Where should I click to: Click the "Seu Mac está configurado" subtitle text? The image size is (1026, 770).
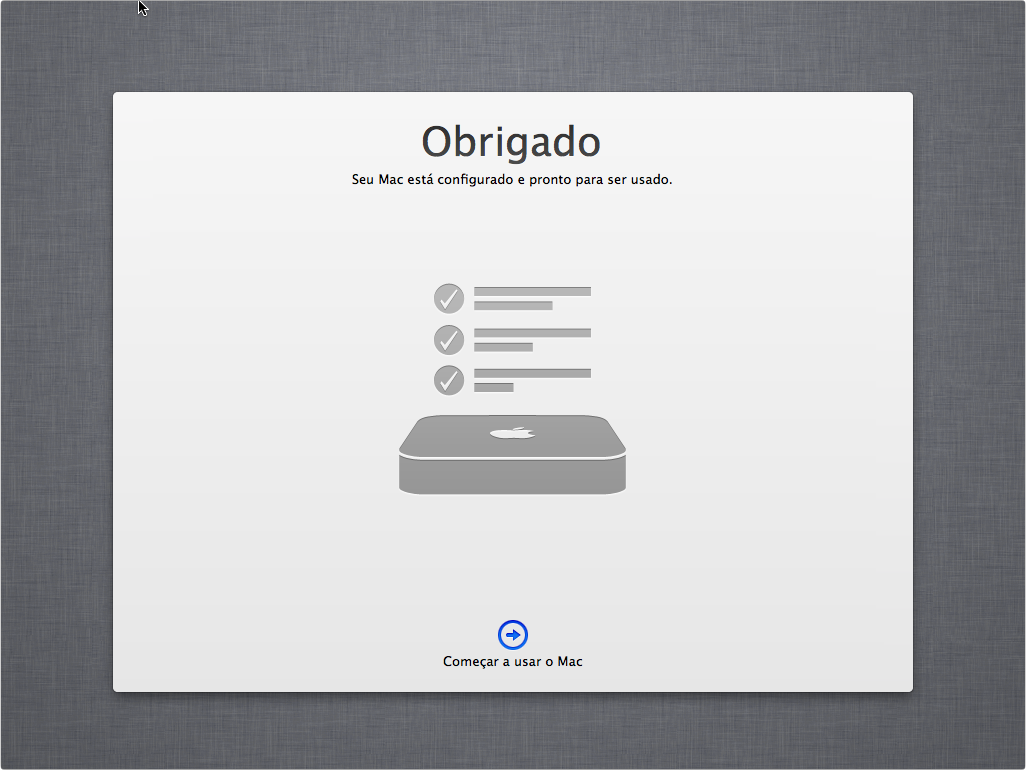(512, 180)
